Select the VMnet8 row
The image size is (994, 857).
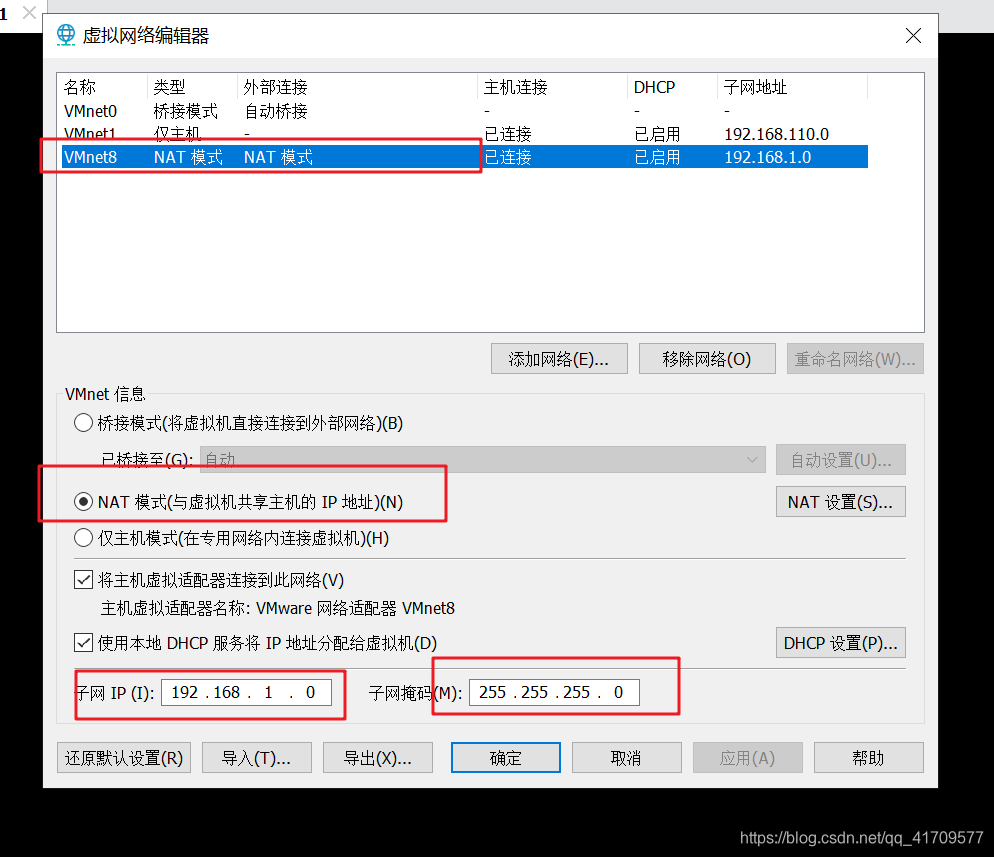(465, 157)
